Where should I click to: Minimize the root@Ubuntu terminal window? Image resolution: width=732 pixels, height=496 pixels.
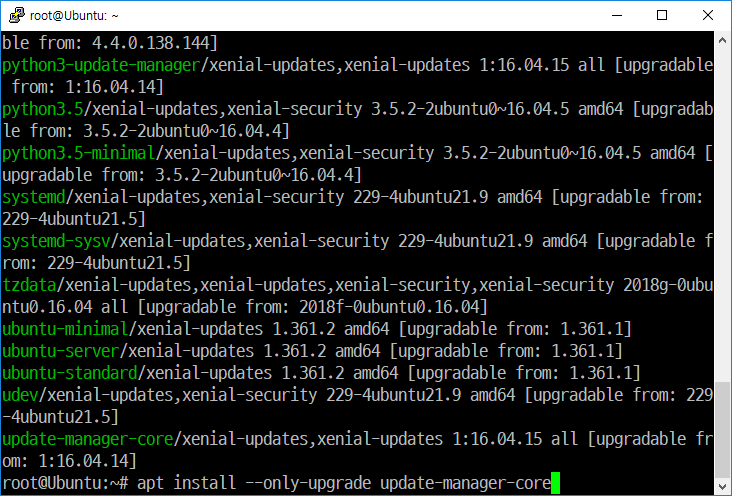(x=617, y=15)
